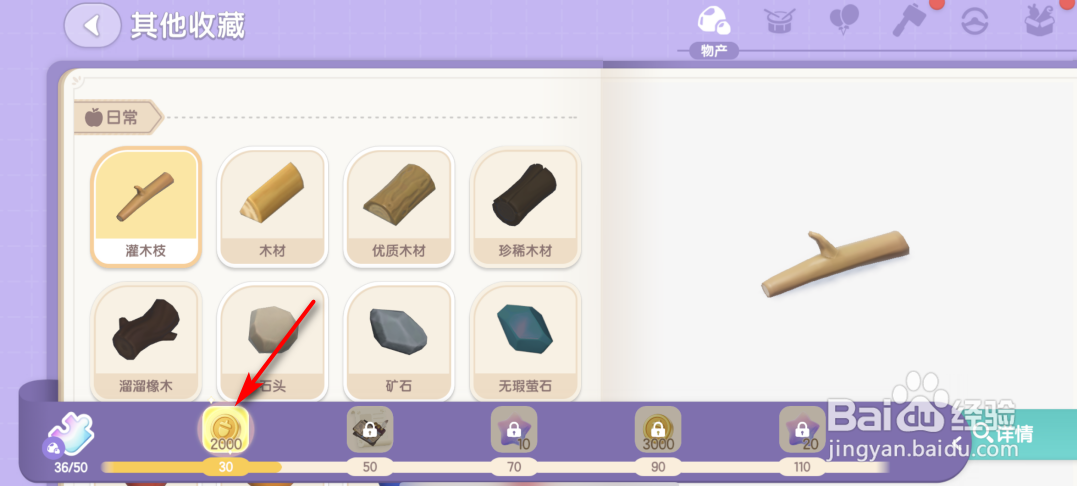Choose the 无瑕萤石 item card

pyautogui.click(x=525, y=341)
